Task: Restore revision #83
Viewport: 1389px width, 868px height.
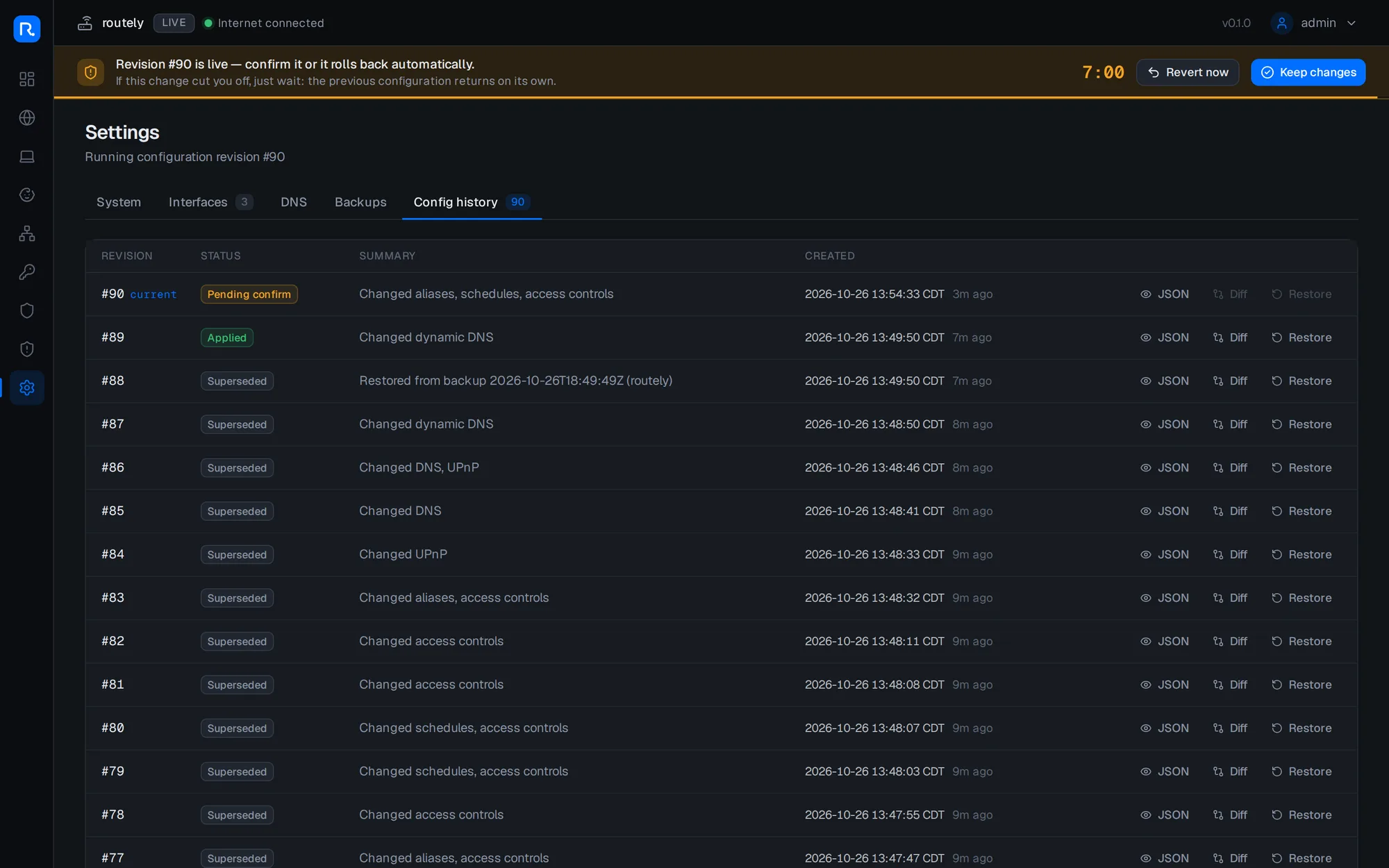Action: point(1301,598)
